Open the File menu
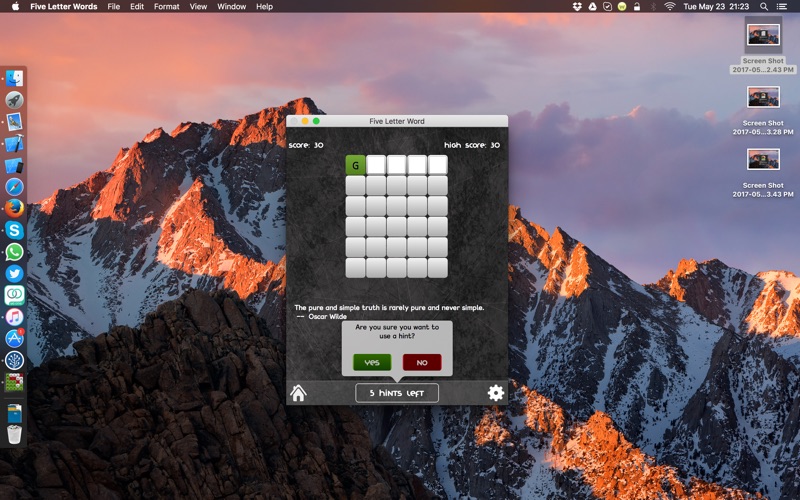This screenshot has width=800, height=500. (x=114, y=7)
